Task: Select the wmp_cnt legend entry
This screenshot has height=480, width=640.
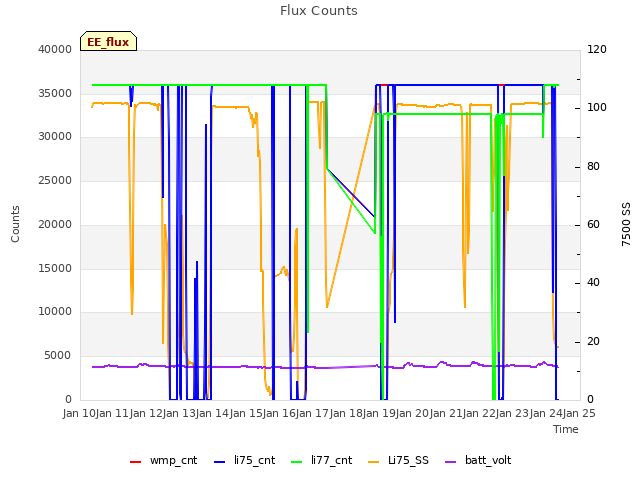Action: point(163,460)
